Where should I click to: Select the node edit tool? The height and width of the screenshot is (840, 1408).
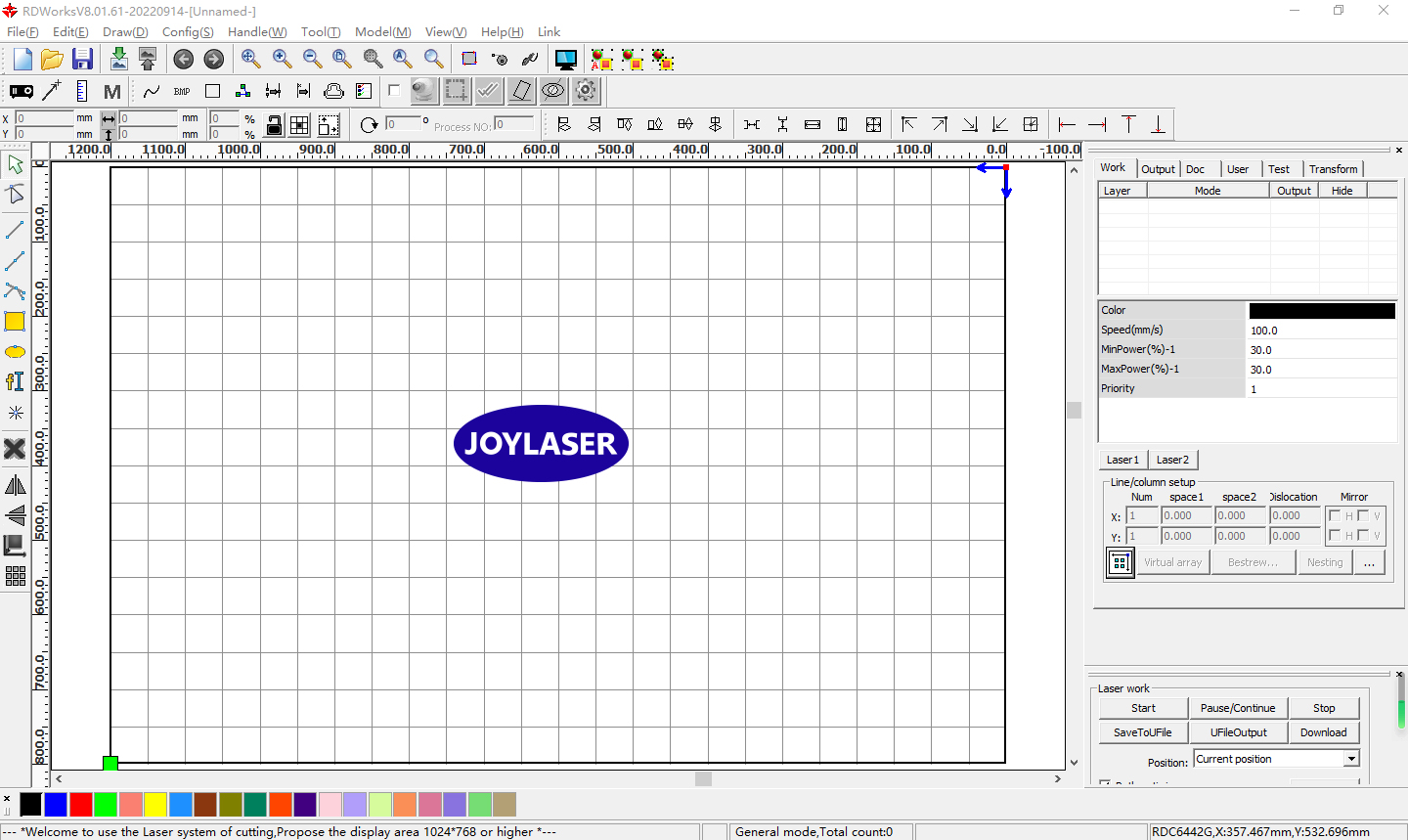15,195
